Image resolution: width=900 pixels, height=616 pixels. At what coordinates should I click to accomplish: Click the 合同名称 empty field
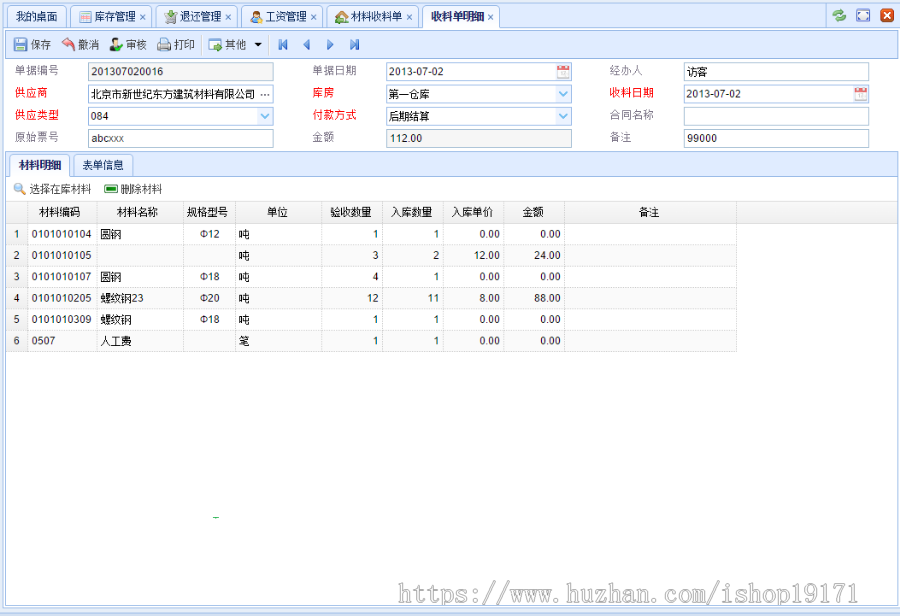pos(776,117)
